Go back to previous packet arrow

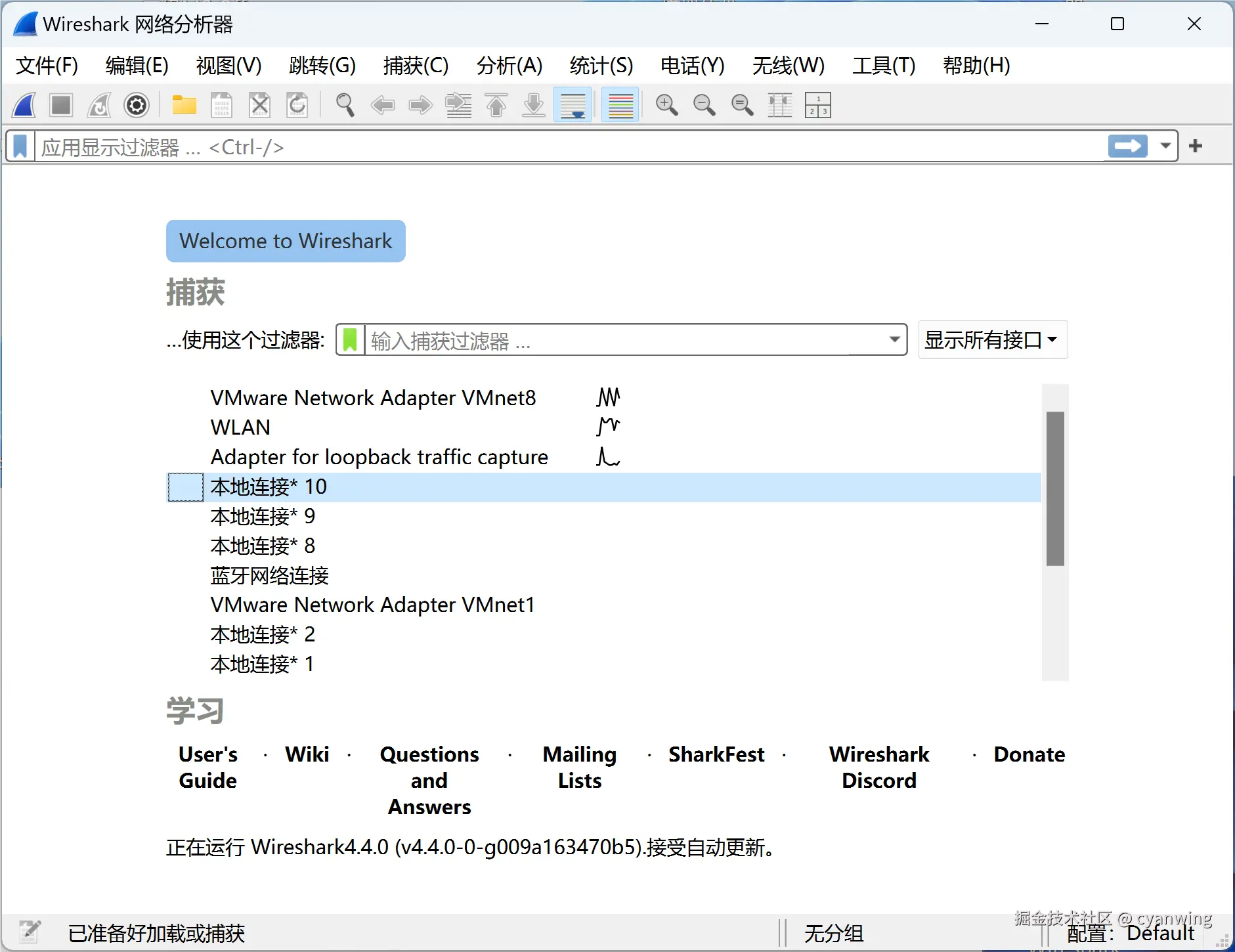(383, 105)
